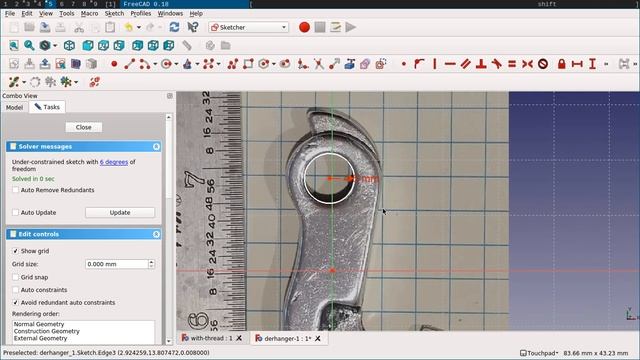This screenshot has height=360, width=640.
Task: Open the 6 degrees of freedom link
Action: point(113,162)
